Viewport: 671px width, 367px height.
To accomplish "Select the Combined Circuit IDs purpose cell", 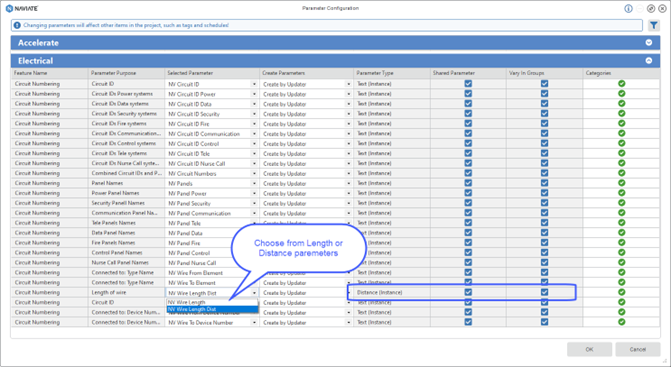I will tap(126, 173).
